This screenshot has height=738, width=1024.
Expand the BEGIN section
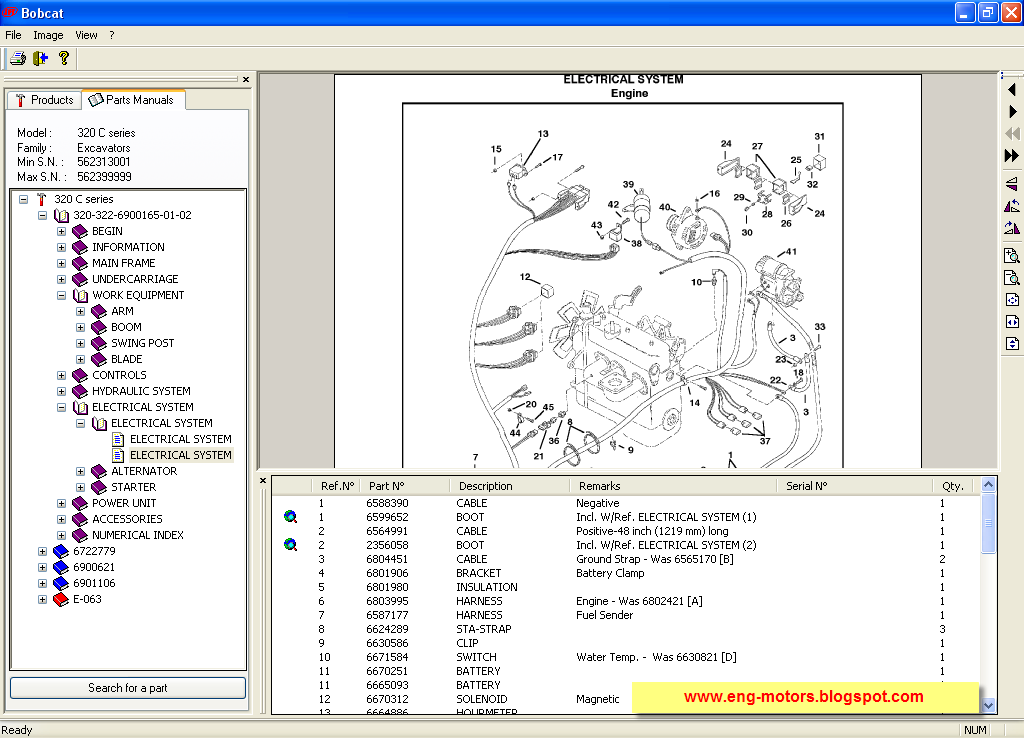[61, 231]
